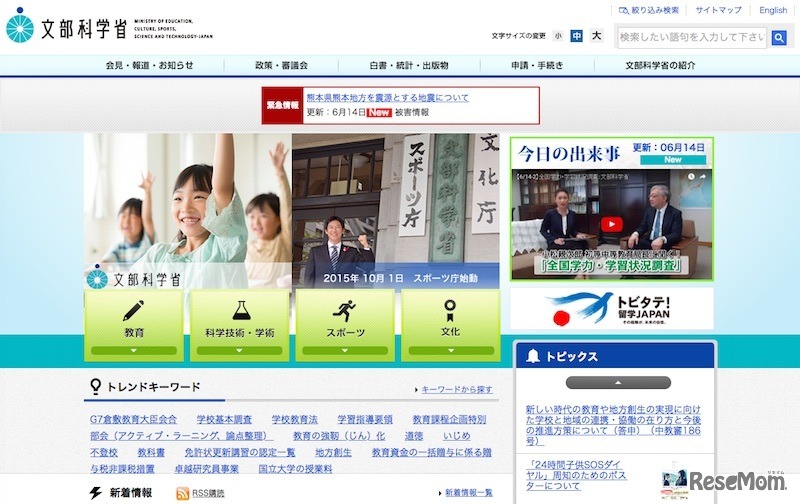Click the MEXT logo in the header
Image resolution: width=800 pixels, height=504 pixels.
point(109,27)
